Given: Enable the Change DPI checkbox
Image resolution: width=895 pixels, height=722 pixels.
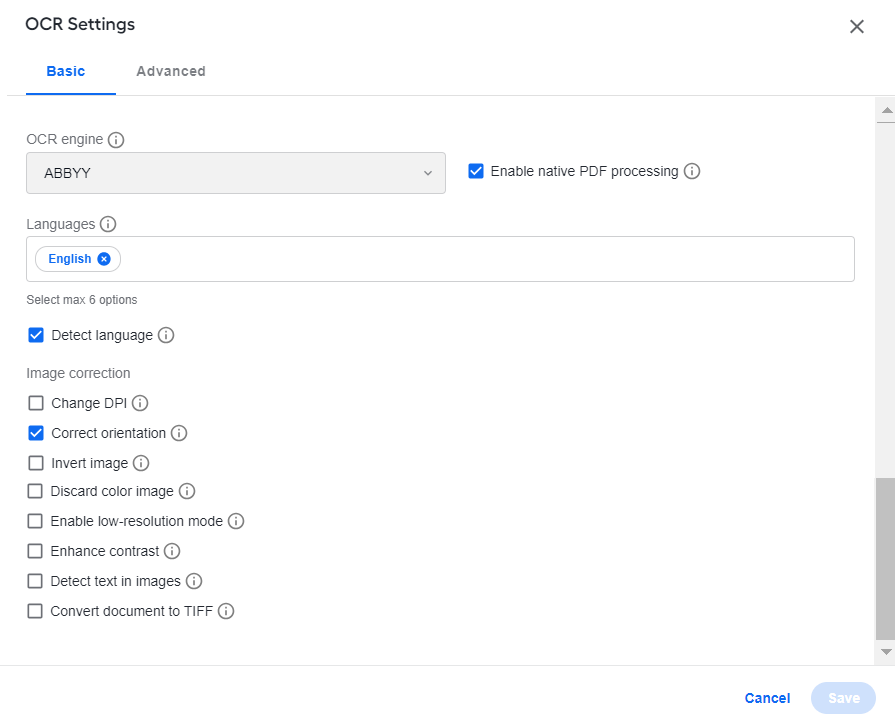Looking at the screenshot, I should coord(36,404).
